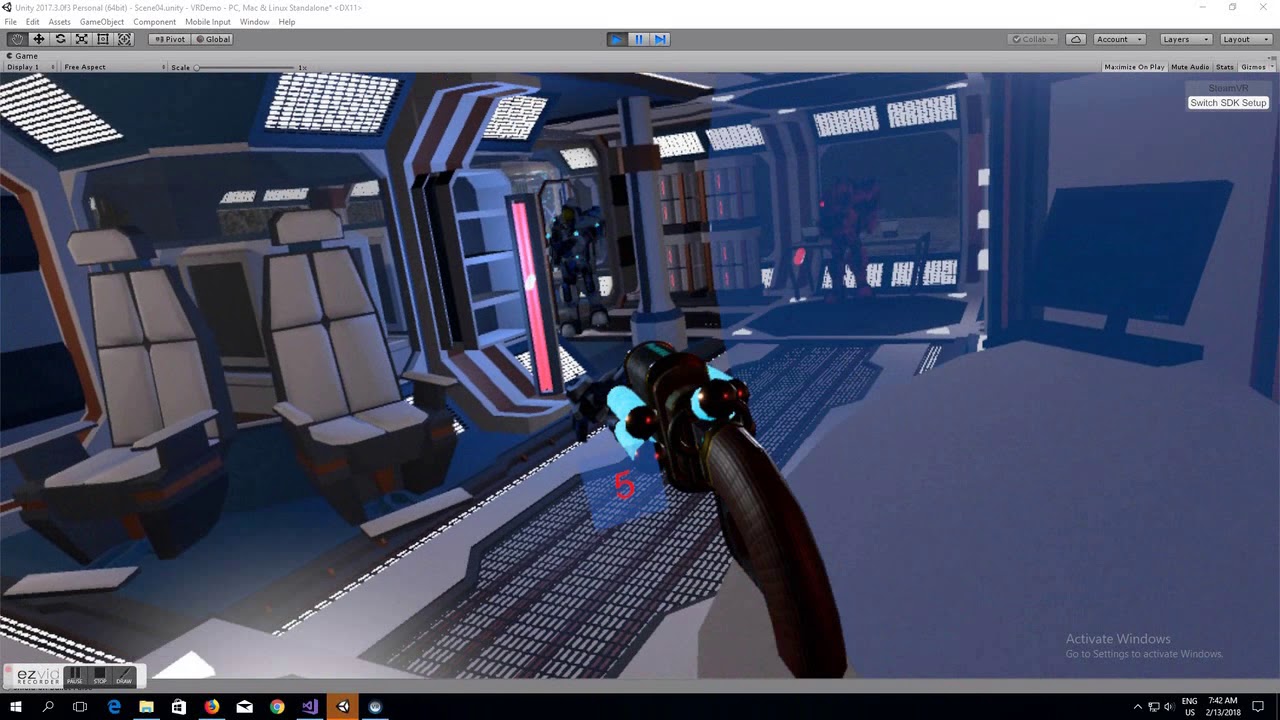This screenshot has width=1280, height=720.
Task: Toggle Mute Audio
Action: point(1190,67)
